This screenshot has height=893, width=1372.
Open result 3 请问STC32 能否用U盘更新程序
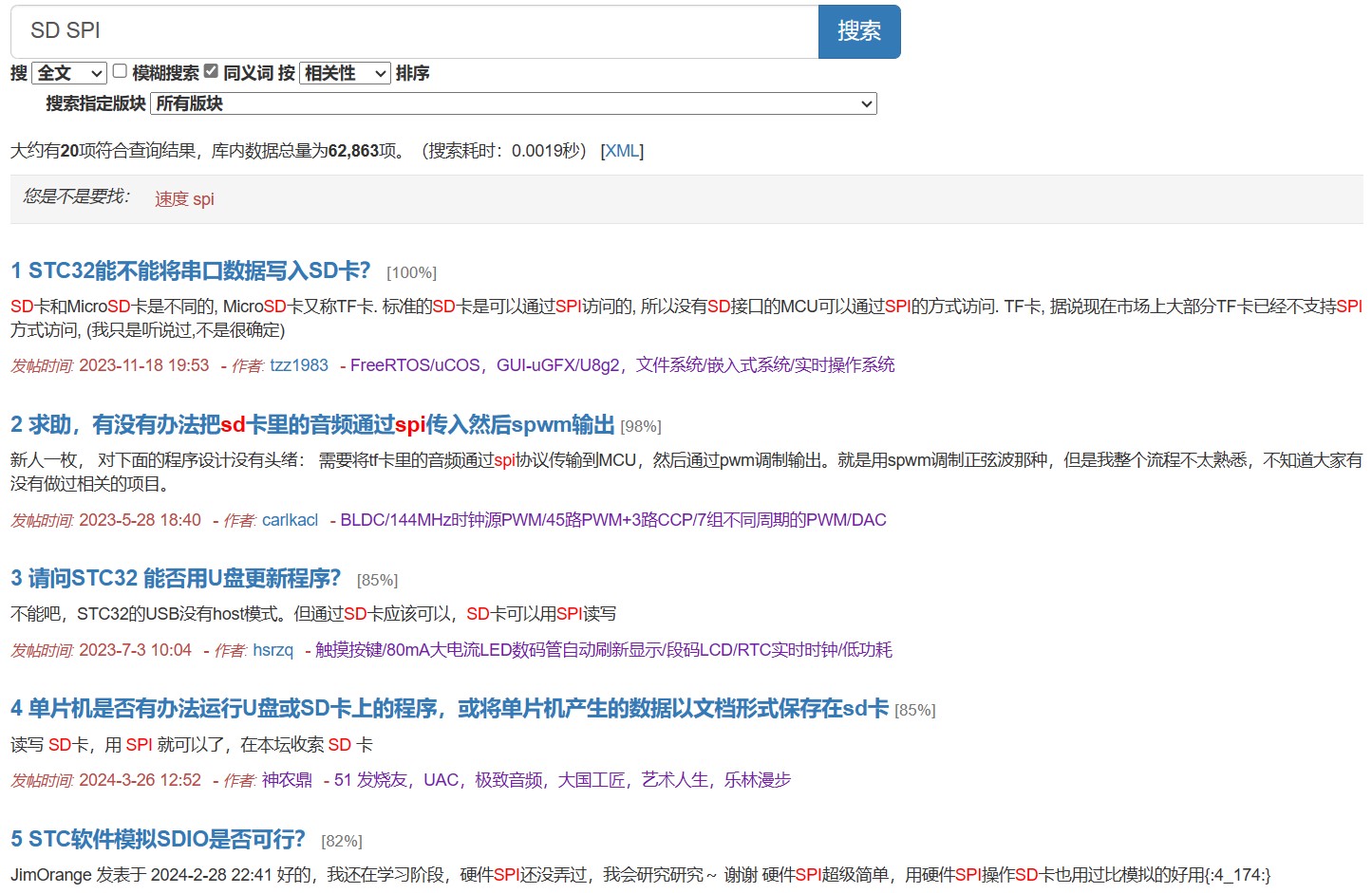(176, 578)
